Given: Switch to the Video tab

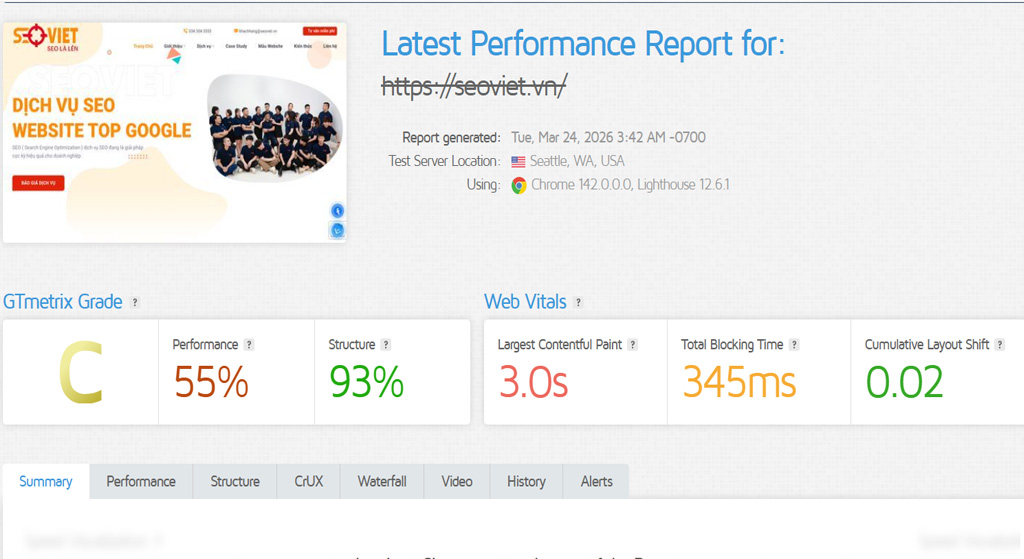Looking at the screenshot, I should 457,481.
